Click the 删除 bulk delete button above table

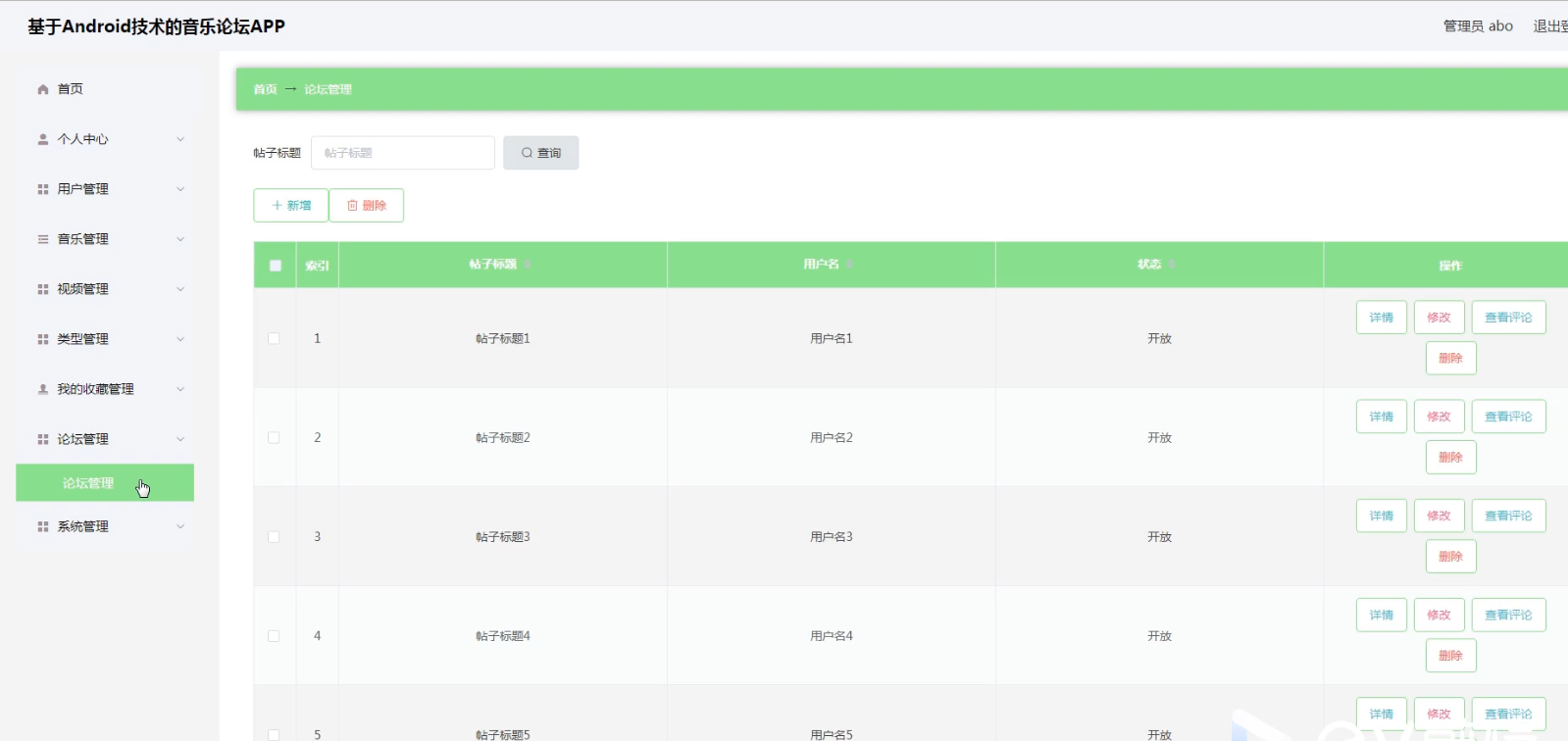(x=367, y=205)
